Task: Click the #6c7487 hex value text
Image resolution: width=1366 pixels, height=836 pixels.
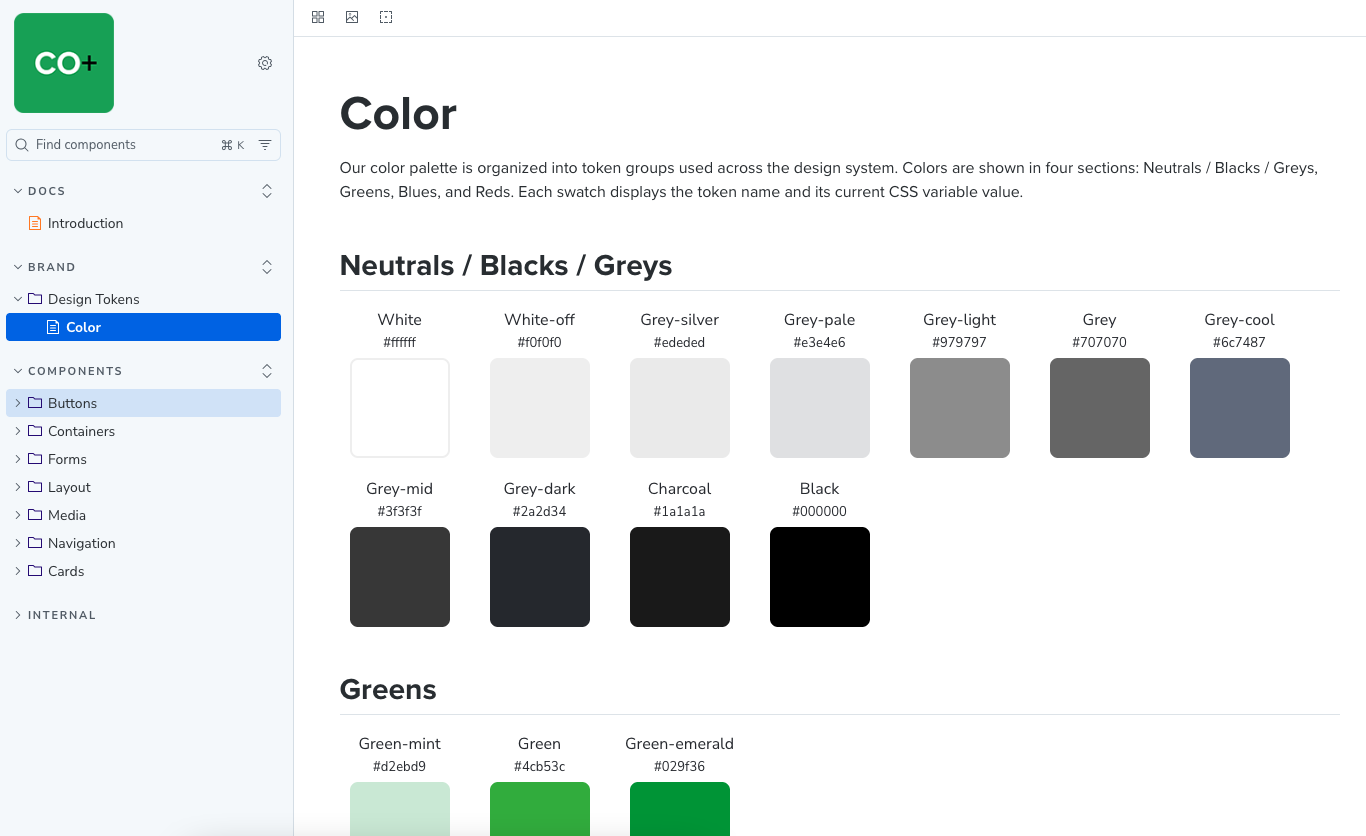Action: pos(1239,342)
